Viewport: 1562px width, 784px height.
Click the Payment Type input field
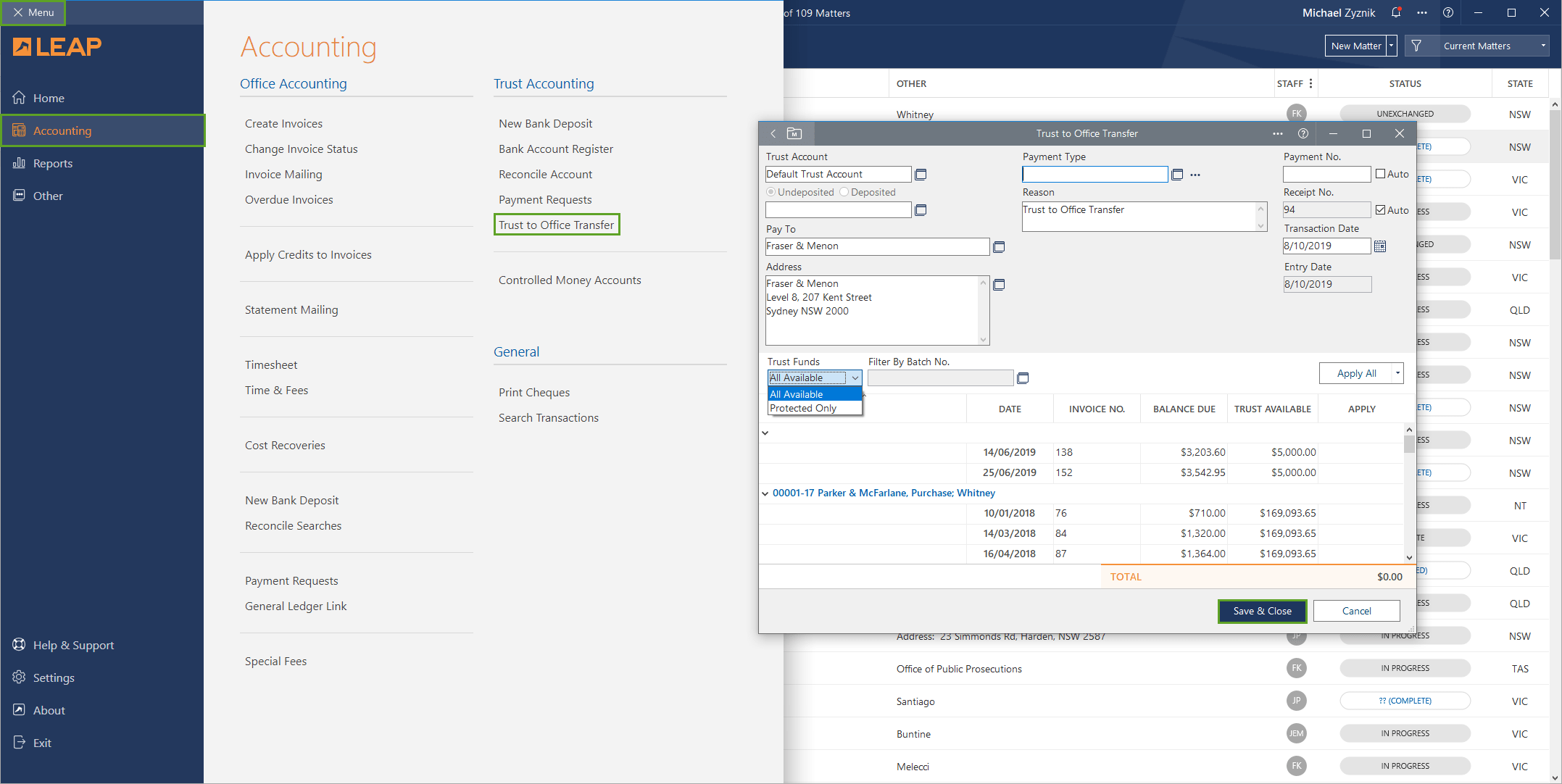[1094, 175]
